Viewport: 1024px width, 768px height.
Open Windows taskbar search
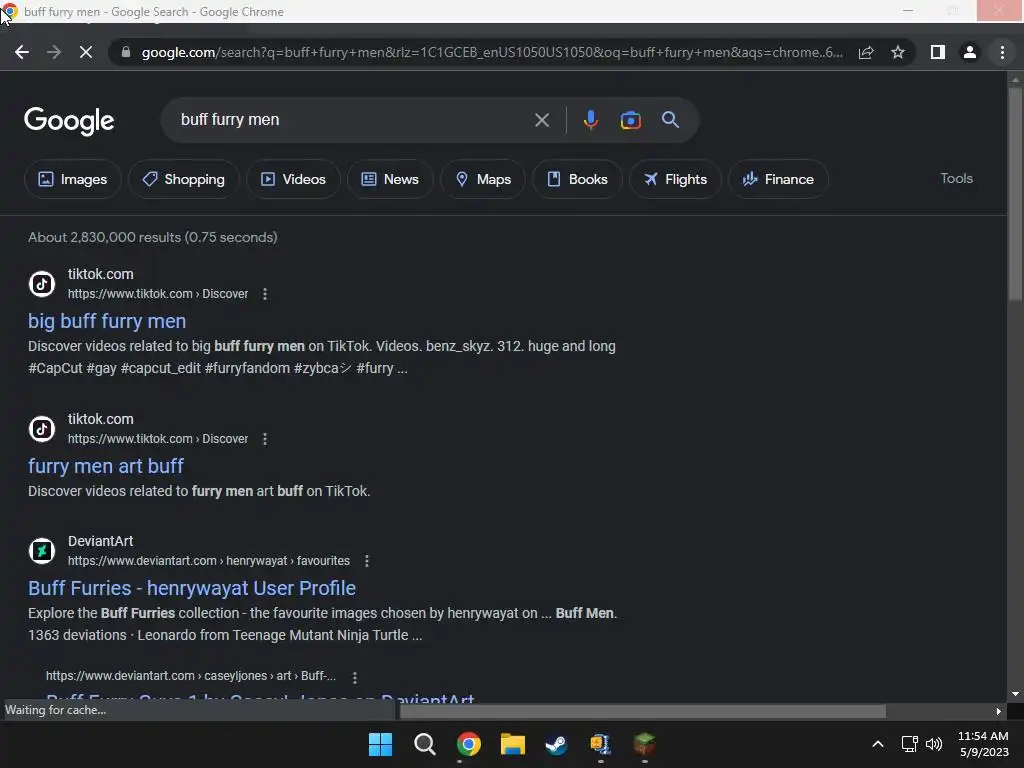tap(424, 744)
